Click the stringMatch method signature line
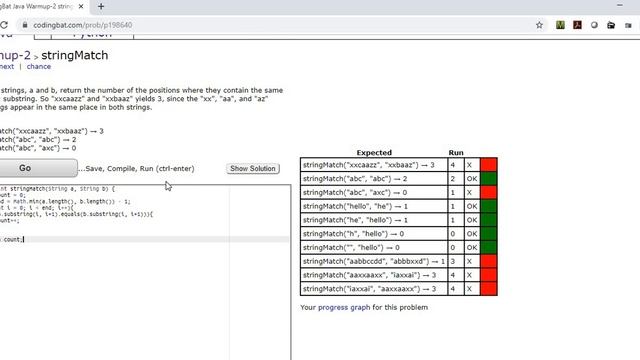The image size is (640, 360). (57, 189)
